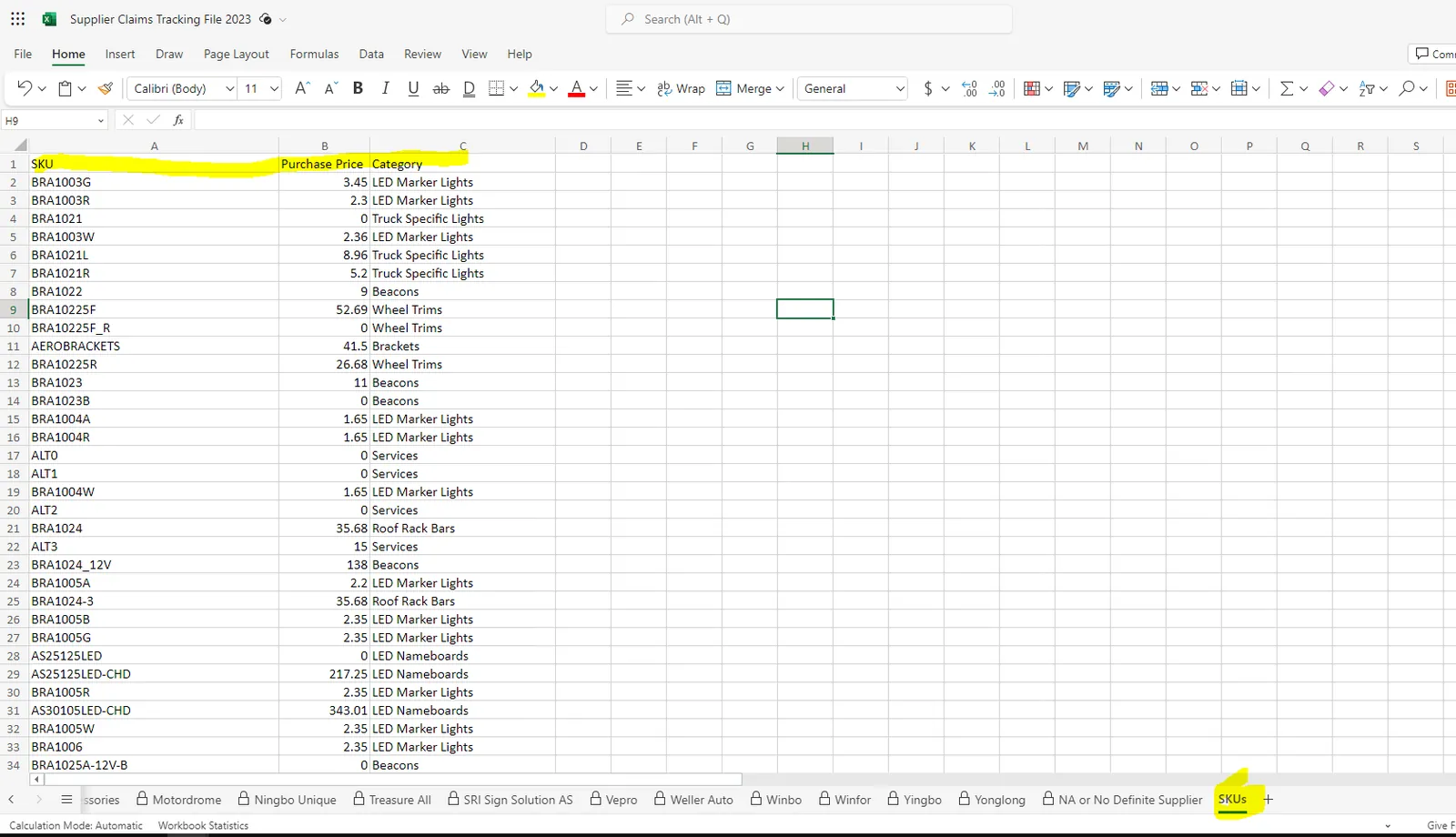Increase font size with large A icon
This screenshot has height=837, width=1456.
click(x=303, y=88)
